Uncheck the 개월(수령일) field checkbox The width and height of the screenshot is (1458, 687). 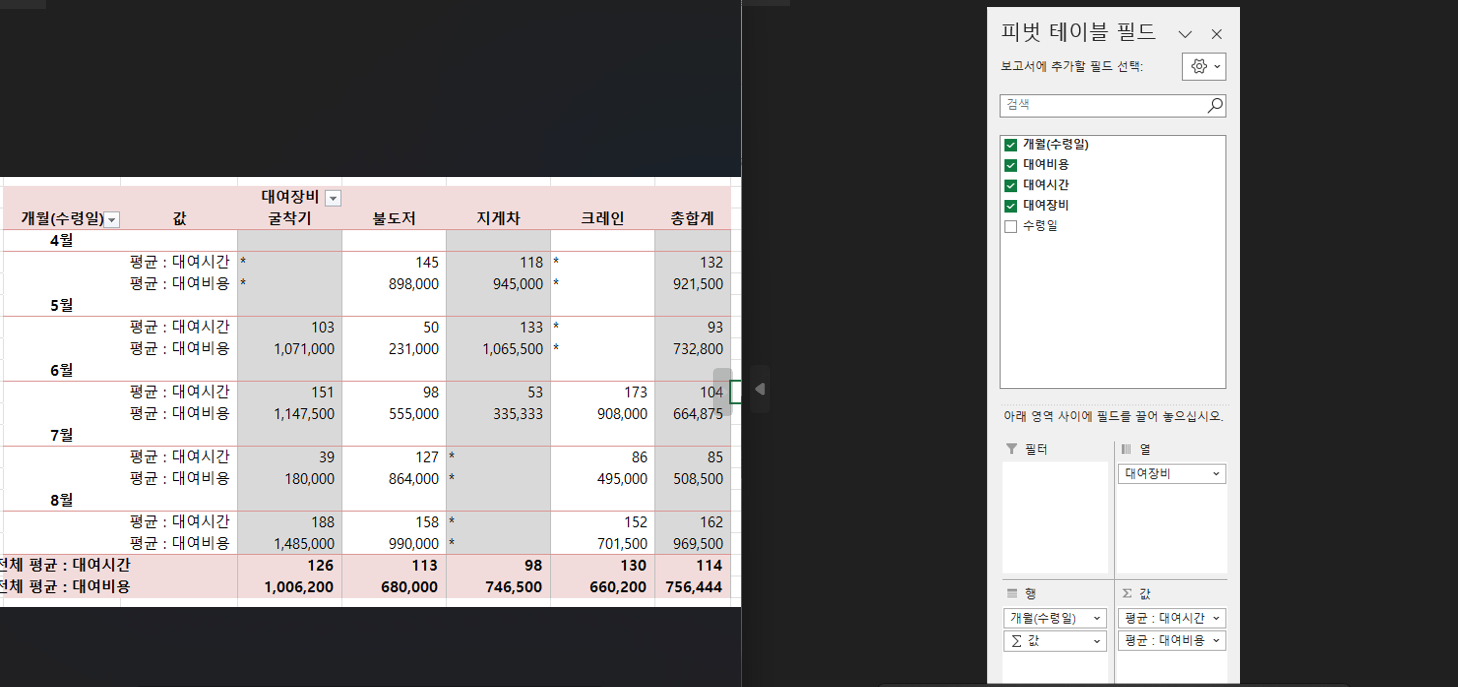(x=1010, y=145)
